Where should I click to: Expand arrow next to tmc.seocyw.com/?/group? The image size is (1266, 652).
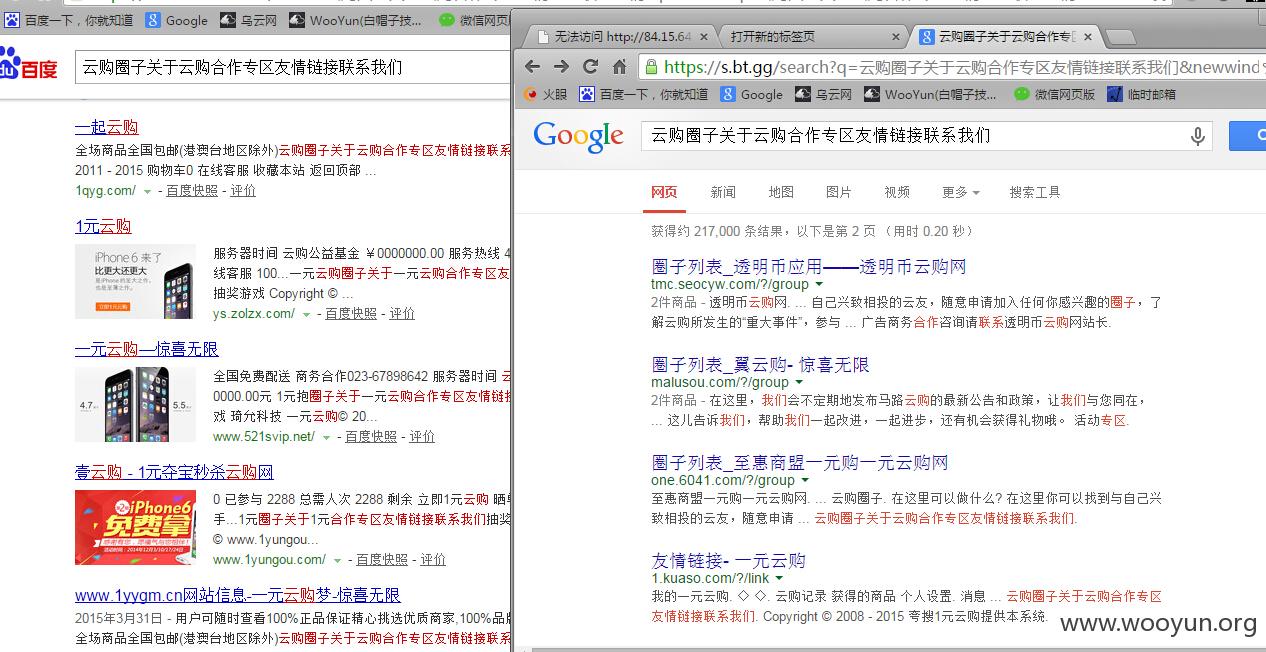coord(819,285)
